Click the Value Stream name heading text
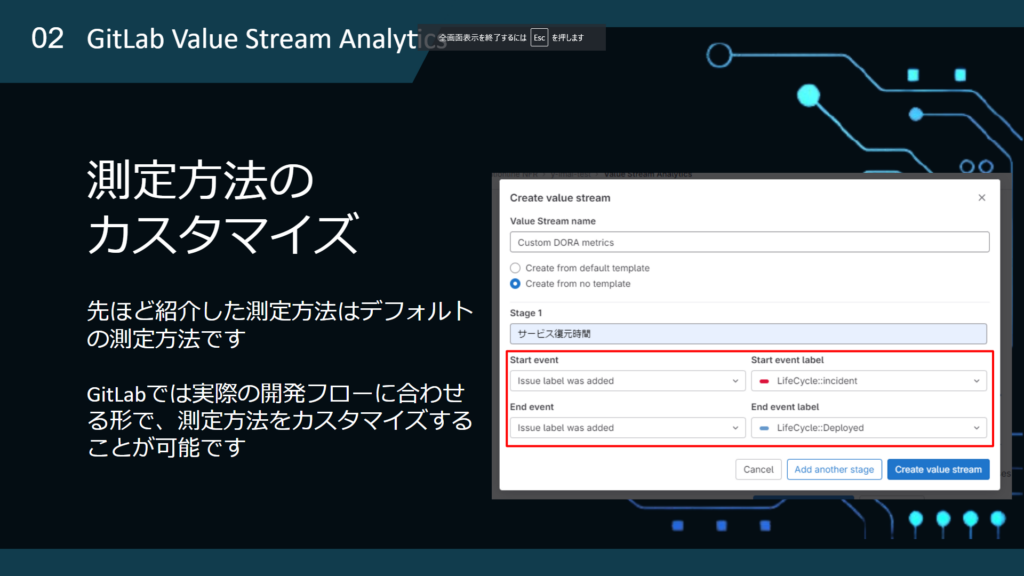 [x=552, y=221]
